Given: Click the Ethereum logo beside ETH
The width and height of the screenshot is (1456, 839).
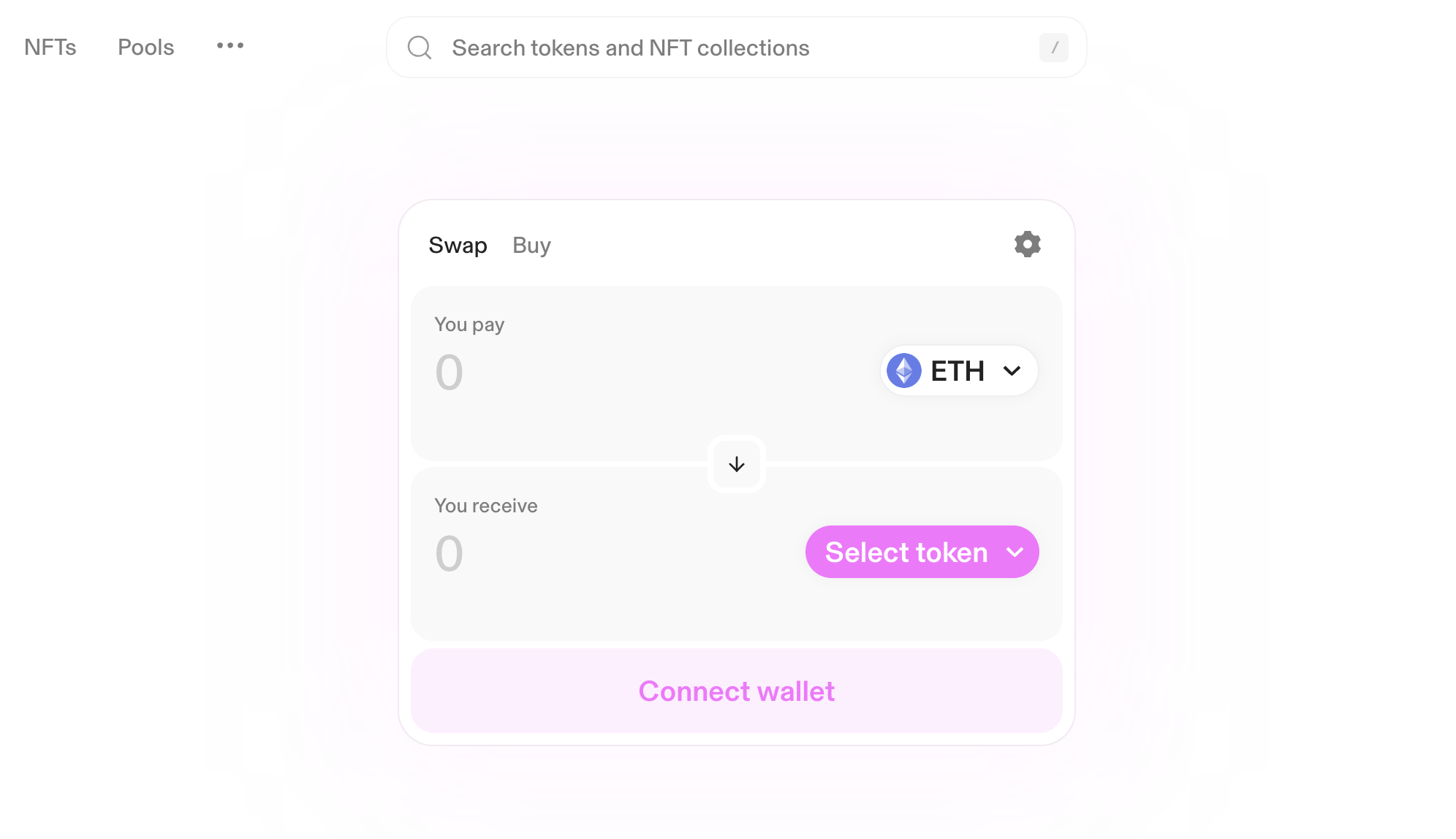Looking at the screenshot, I should pyautogui.click(x=903, y=371).
